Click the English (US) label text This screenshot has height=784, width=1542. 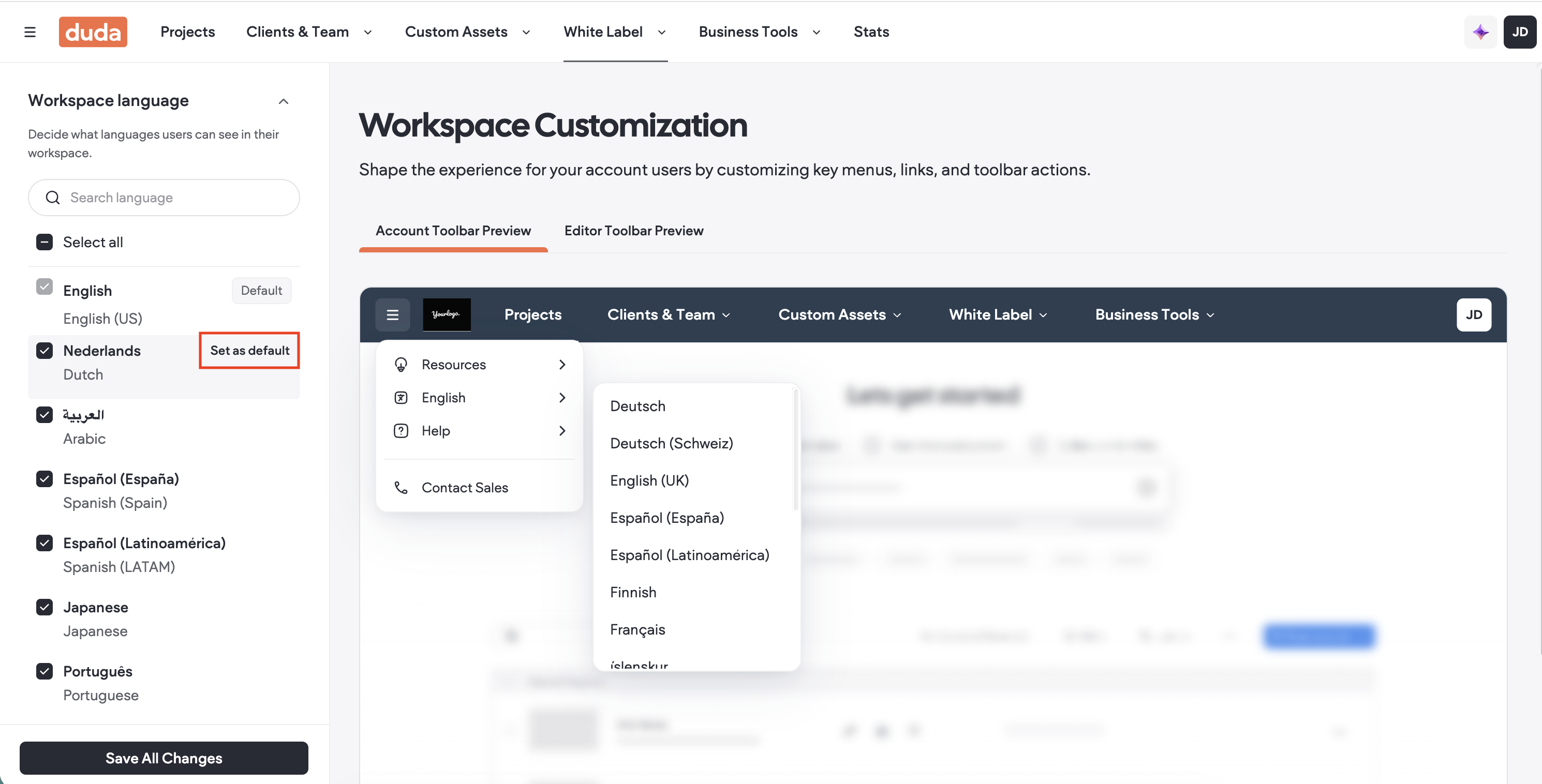coord(102,319)
